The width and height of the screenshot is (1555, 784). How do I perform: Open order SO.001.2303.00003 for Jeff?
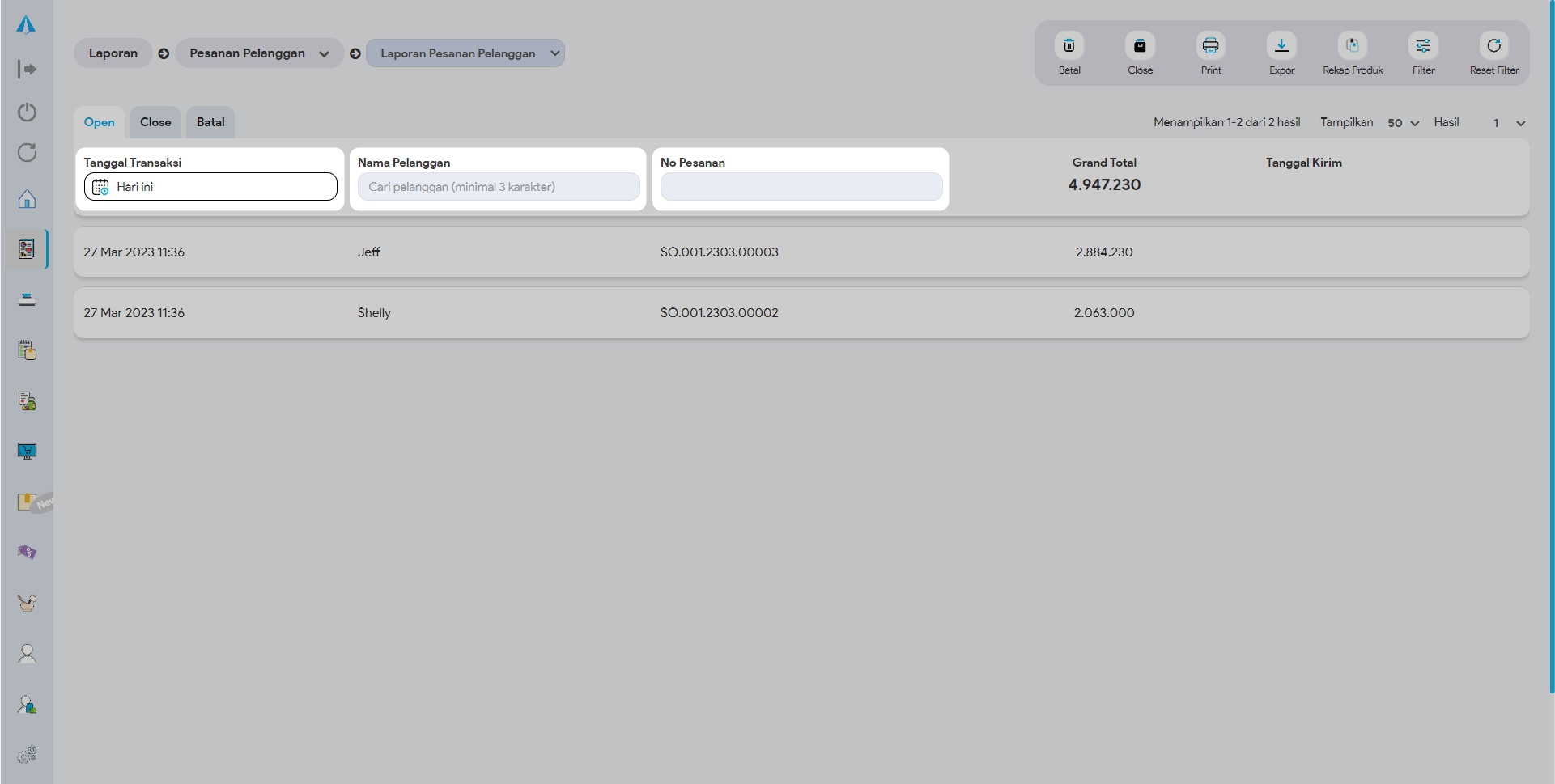coord(719,252)
